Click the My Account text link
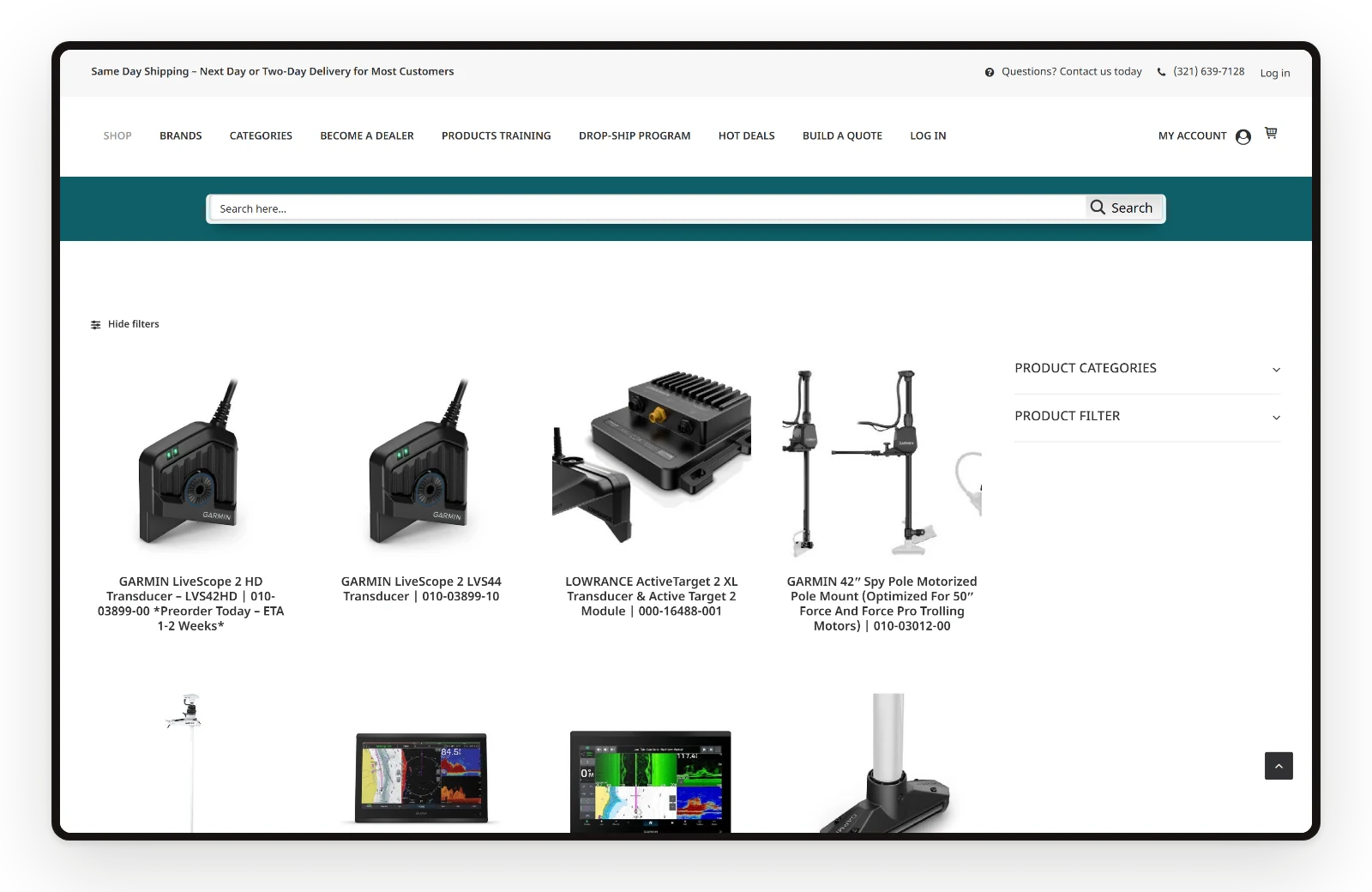Screen dimensions: 1372x892 coord(1192,136)
